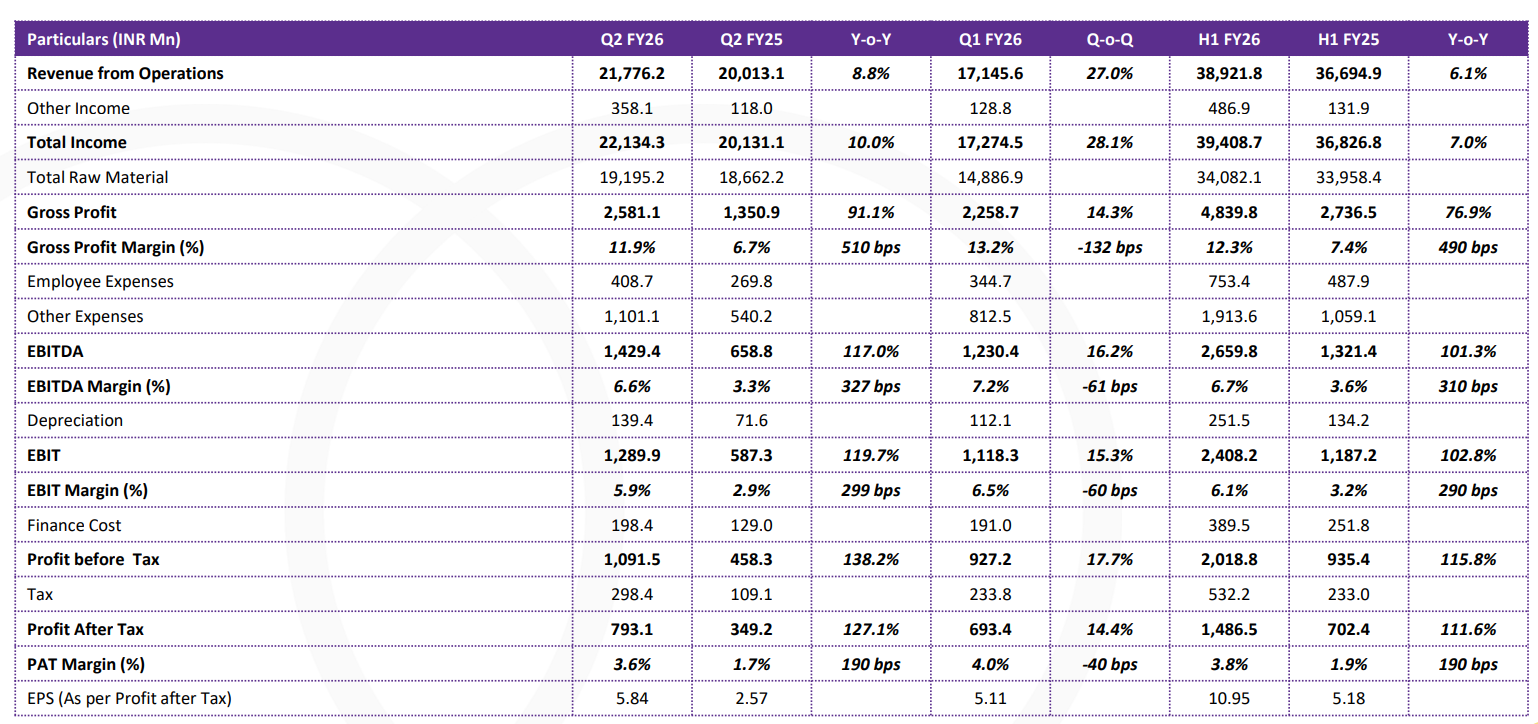
Task: Select the H1 FY25 column header
Action: pyautogui.click(x=1348, y=39)
